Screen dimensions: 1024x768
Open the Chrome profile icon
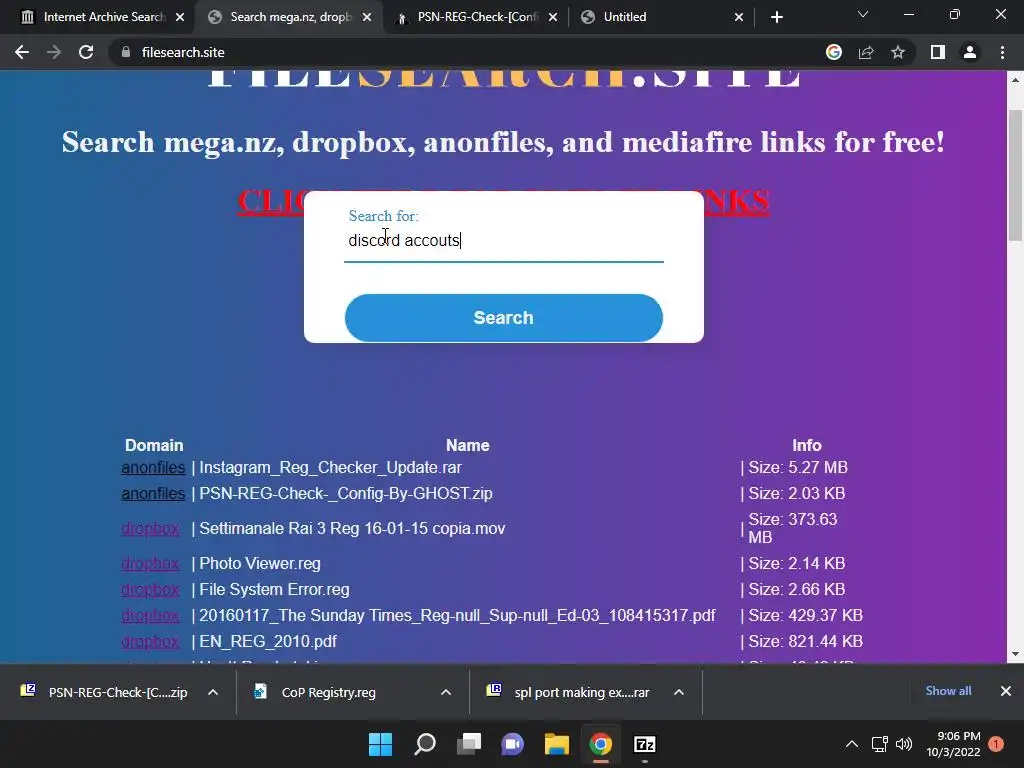coord(970,52)
